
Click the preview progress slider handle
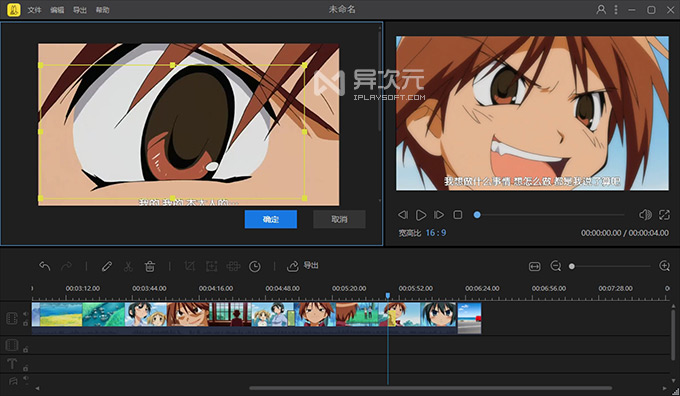click(477, 215)
